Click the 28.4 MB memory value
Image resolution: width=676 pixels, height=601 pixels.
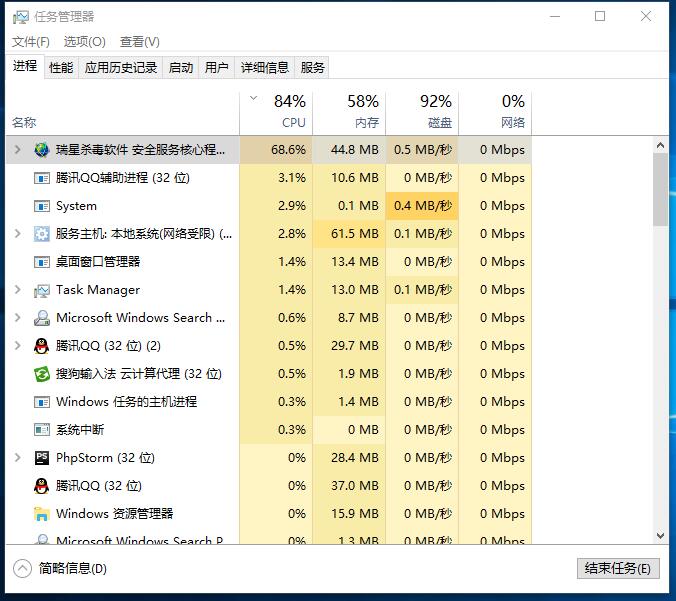click(355, 458)
